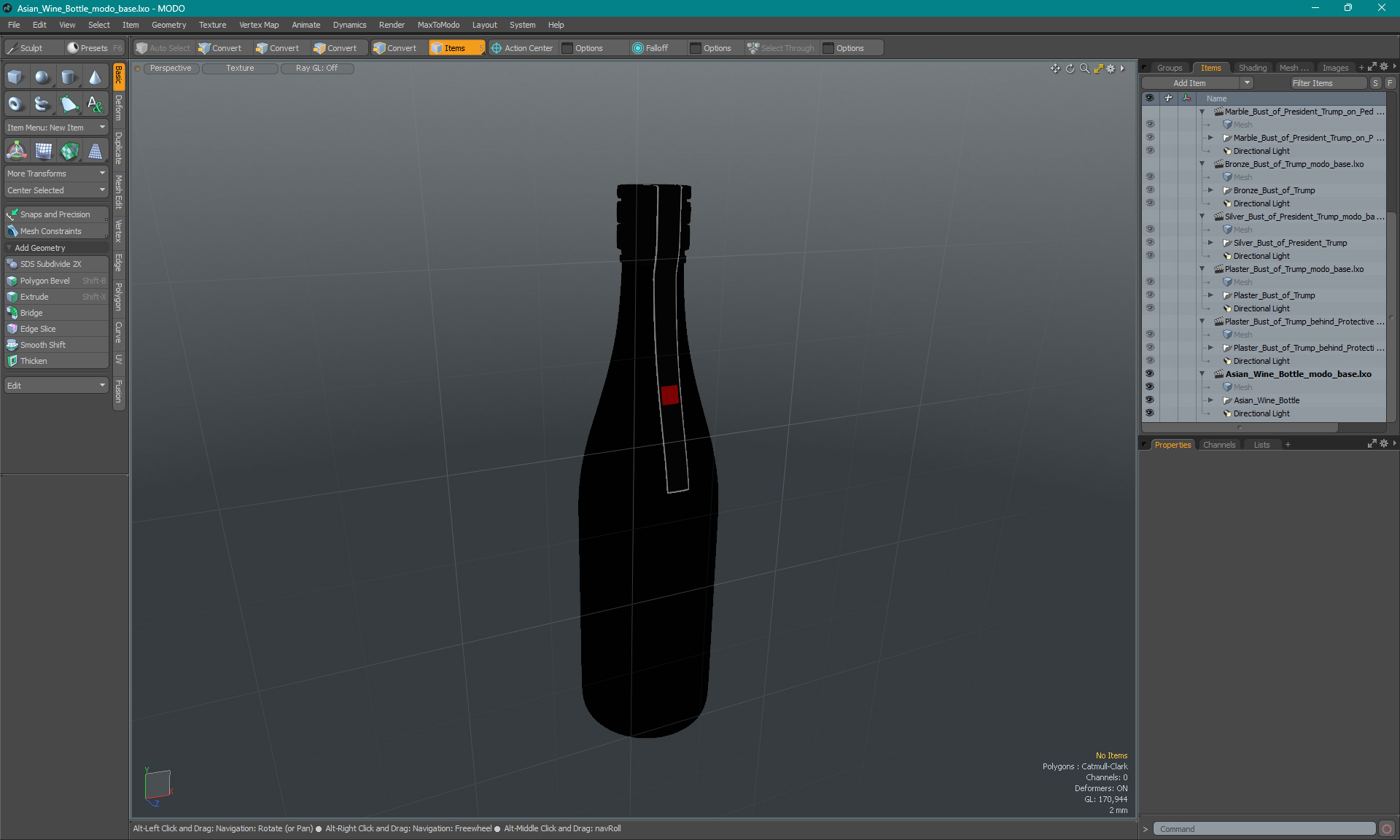Click the Add Item button

coord(1190,83)
